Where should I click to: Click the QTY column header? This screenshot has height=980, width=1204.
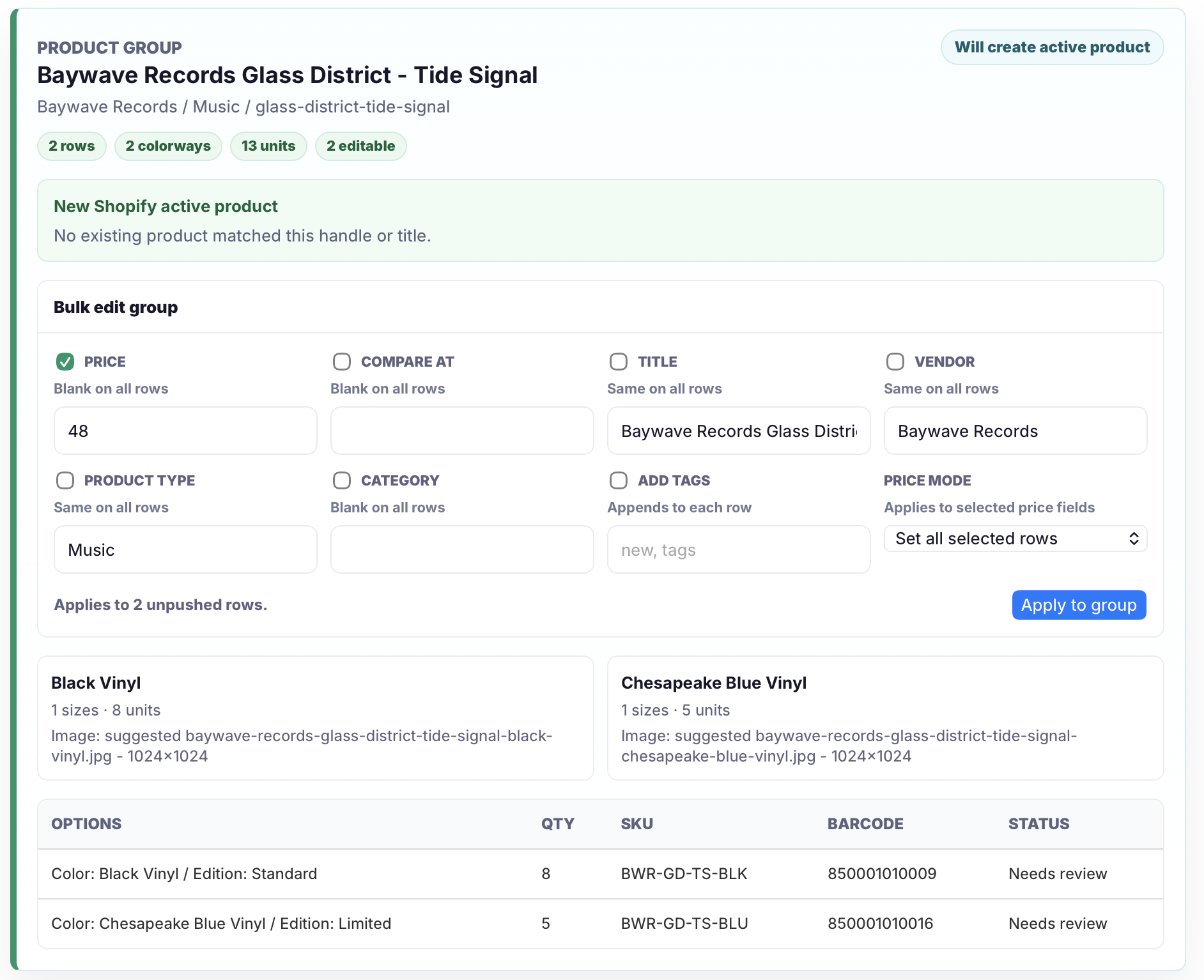pos(558,824)
